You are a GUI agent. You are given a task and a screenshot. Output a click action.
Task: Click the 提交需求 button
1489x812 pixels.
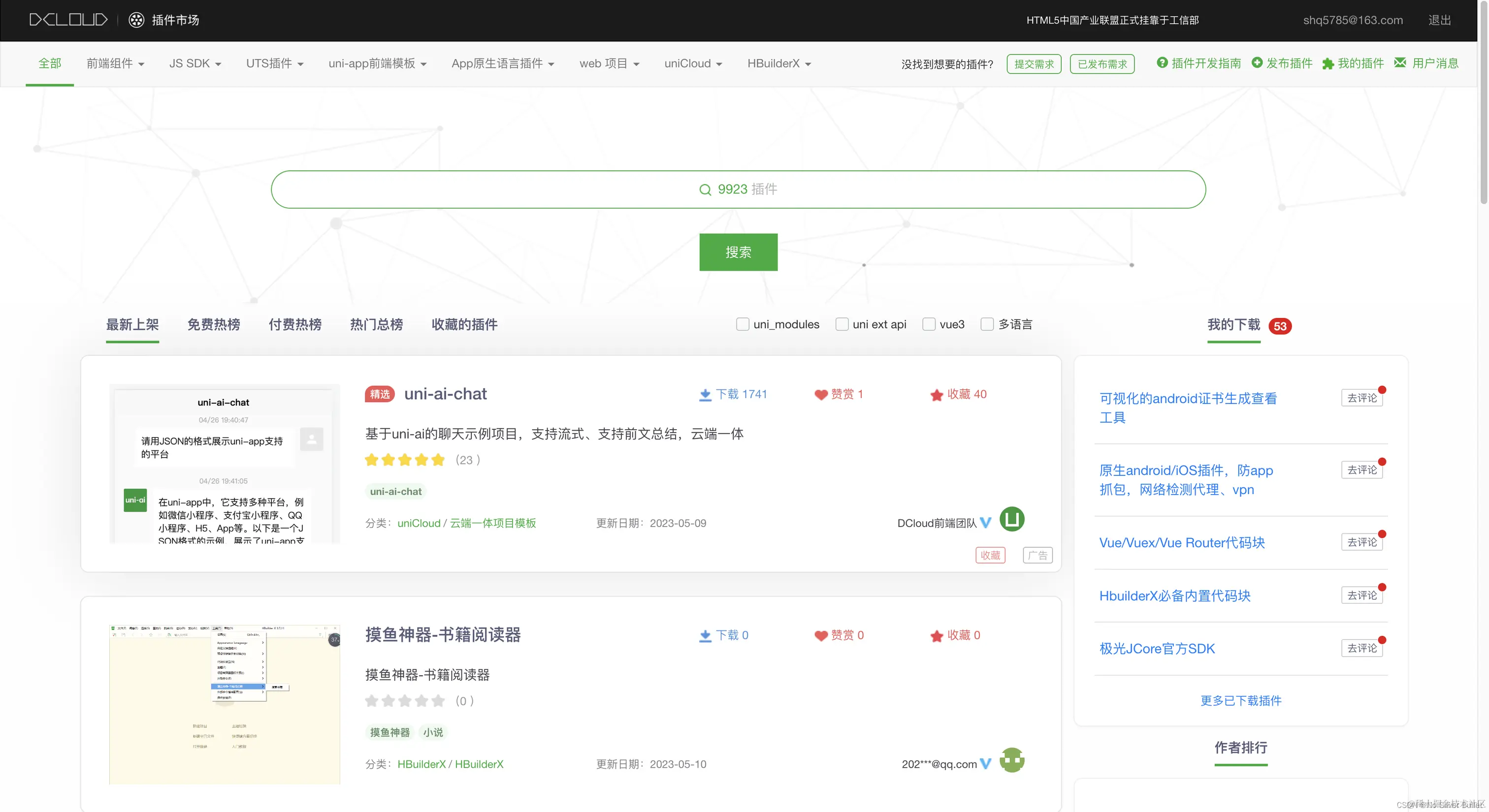[1034, 64]
